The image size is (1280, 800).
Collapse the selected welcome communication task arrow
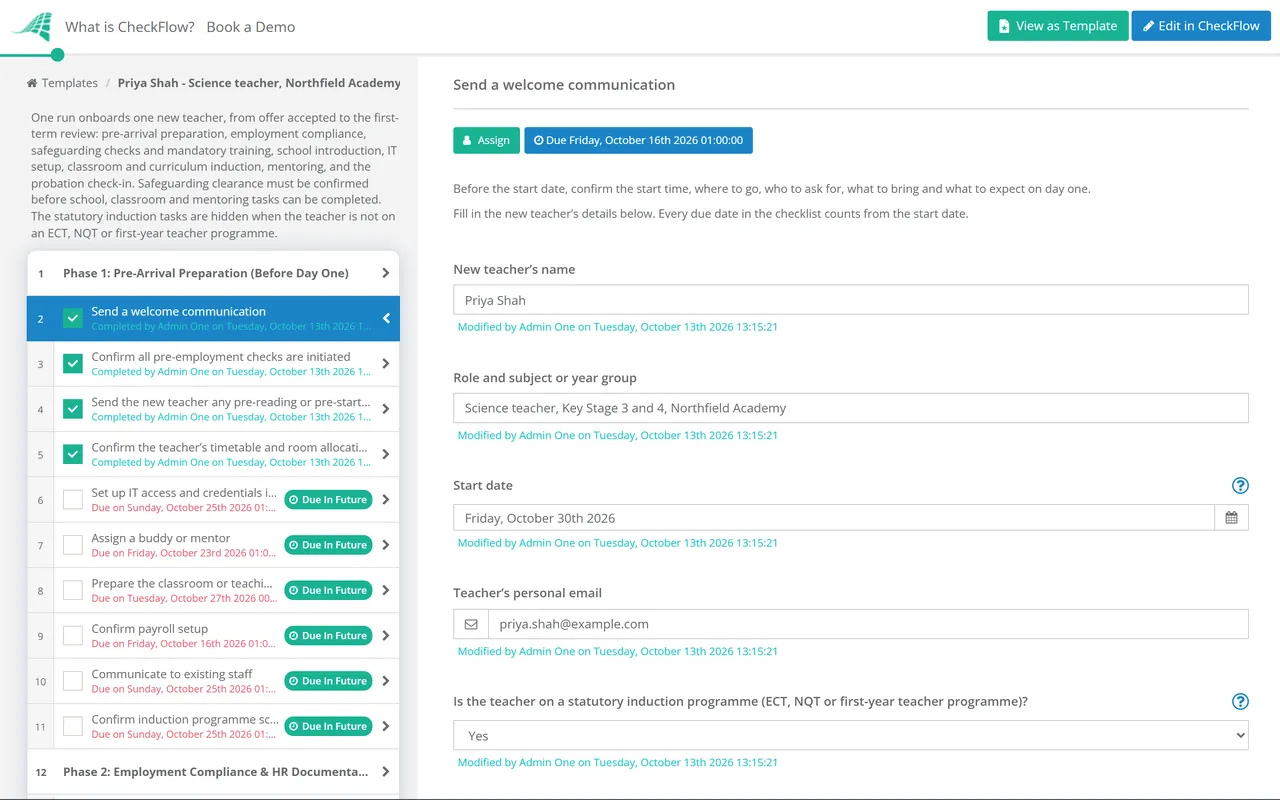pyautogui.click(x=386, y=319)
